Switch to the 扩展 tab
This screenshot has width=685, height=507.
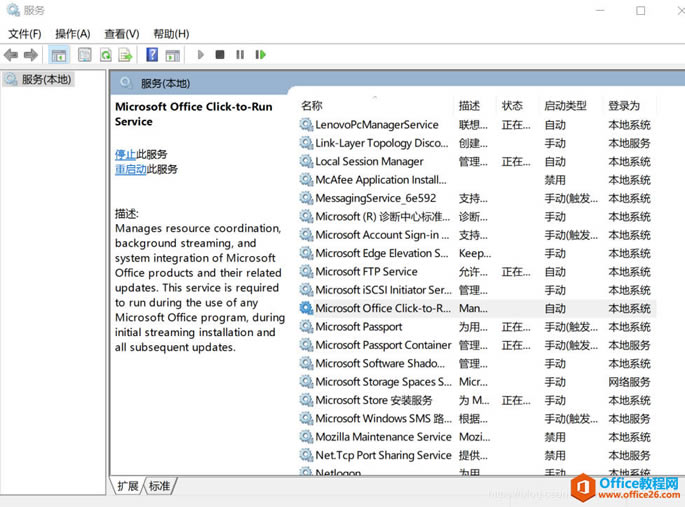[128, 486]
